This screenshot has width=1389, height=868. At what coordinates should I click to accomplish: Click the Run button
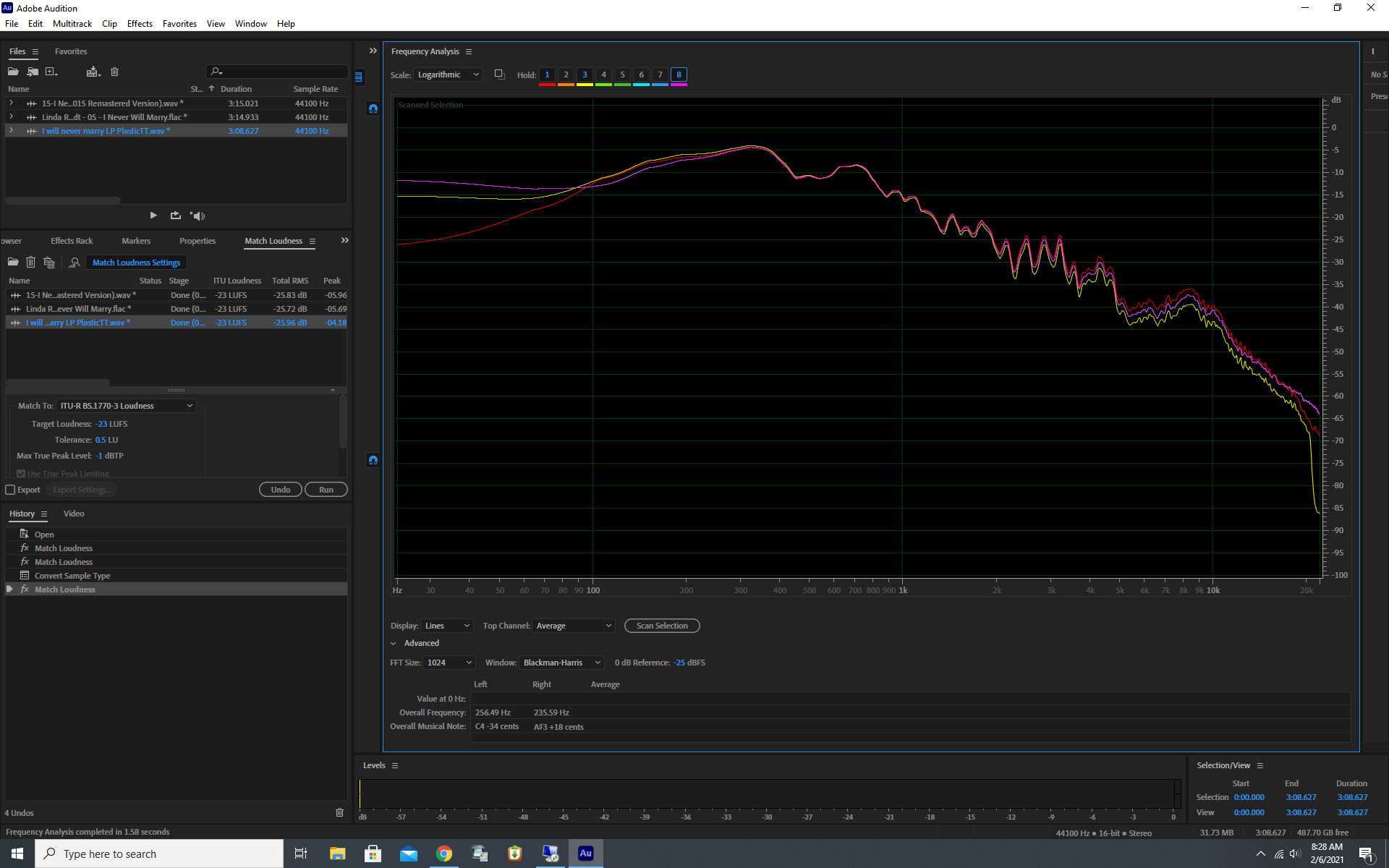(x=326, y=490)
